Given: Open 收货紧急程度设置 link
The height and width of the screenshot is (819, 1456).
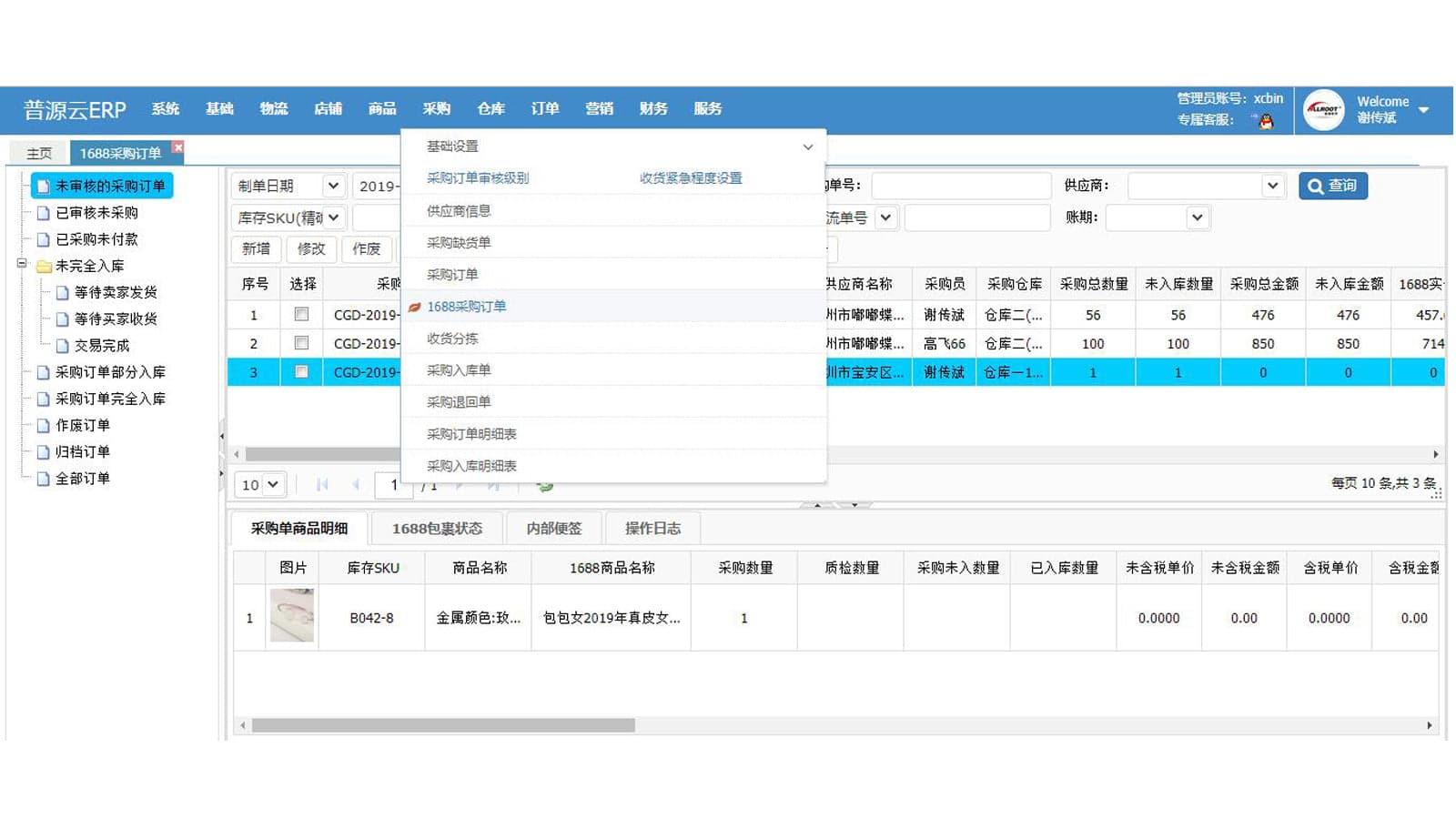Looking at the screenshot, I should point(691,177).
